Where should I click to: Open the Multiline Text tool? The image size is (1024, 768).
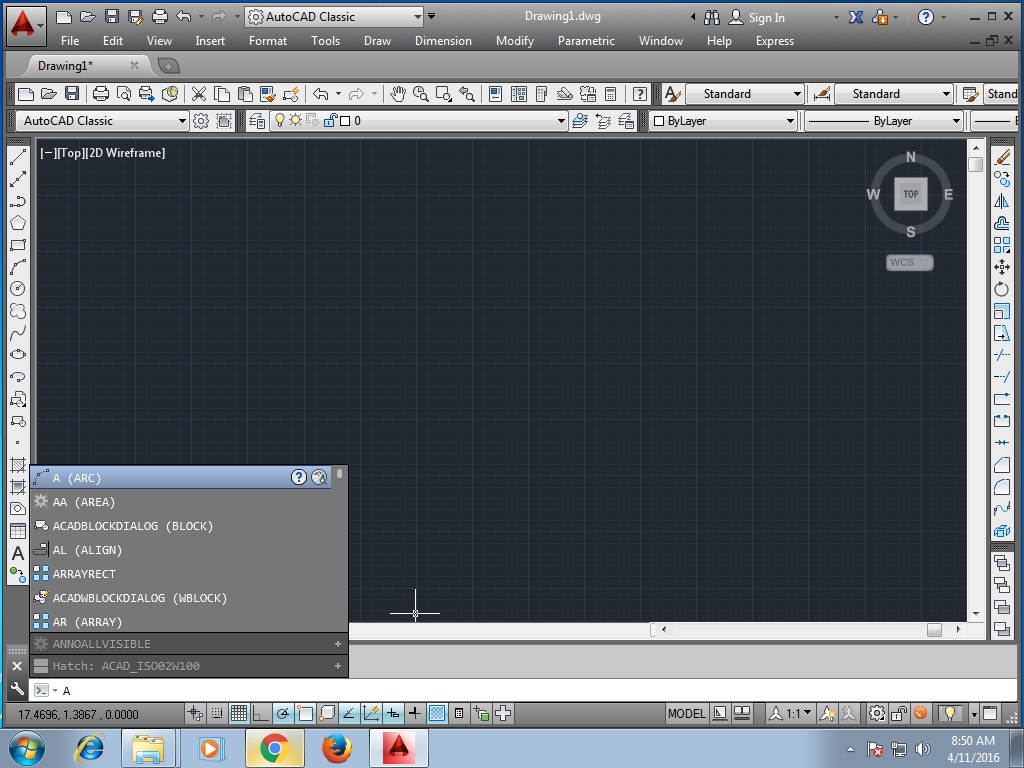tap(17, 553)
